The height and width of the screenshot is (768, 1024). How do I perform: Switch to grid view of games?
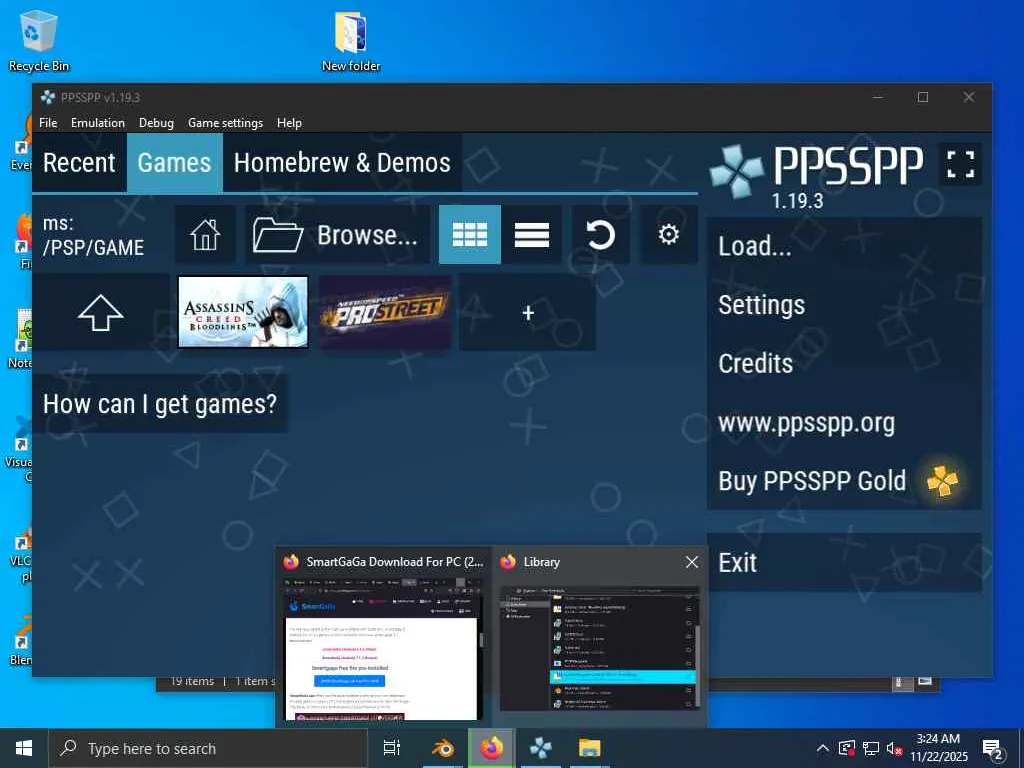pos(470,234)
